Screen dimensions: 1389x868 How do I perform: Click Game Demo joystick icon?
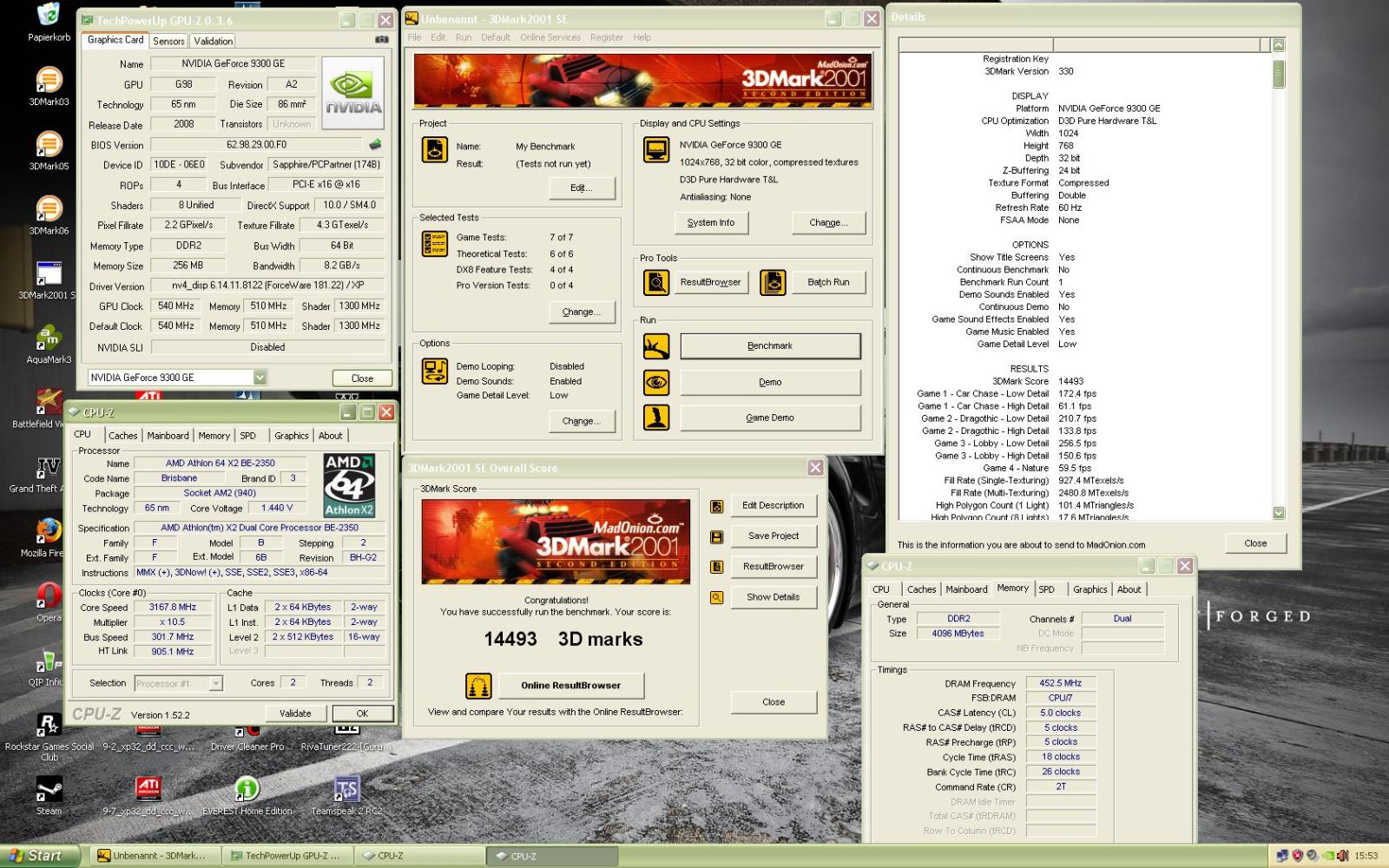[656, 418]
